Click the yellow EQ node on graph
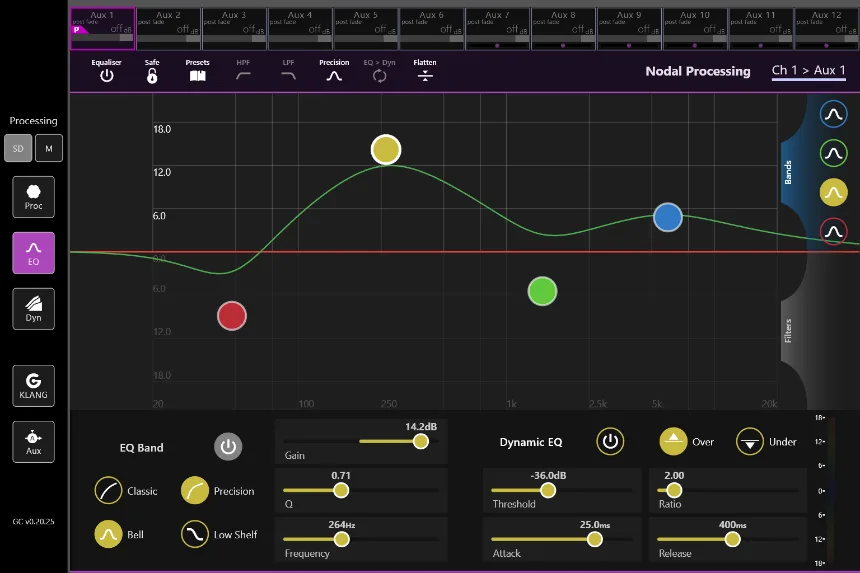This screenshot has width=860, height=573. [386, 150]
